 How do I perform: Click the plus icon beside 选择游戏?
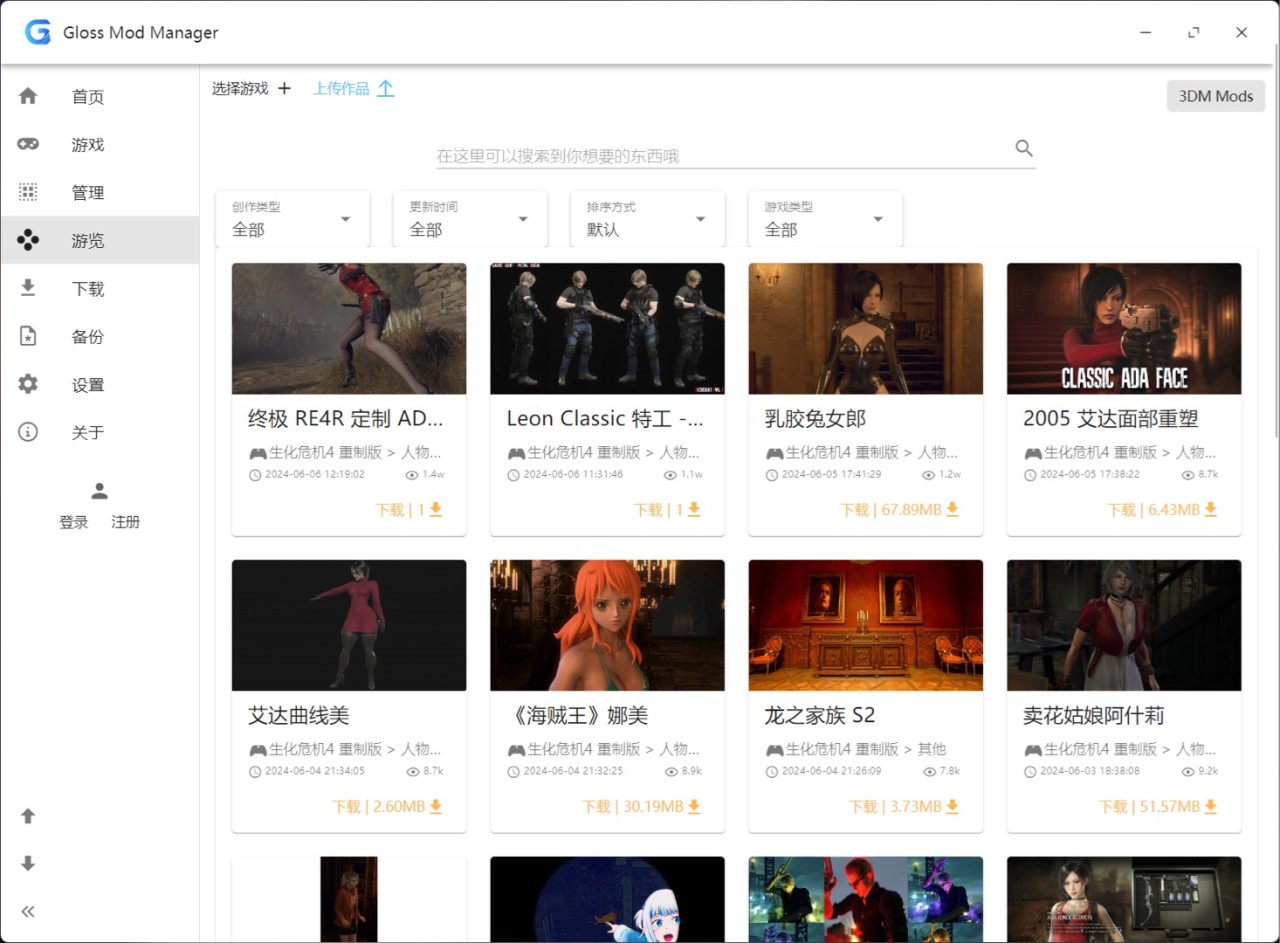[284, 88]
